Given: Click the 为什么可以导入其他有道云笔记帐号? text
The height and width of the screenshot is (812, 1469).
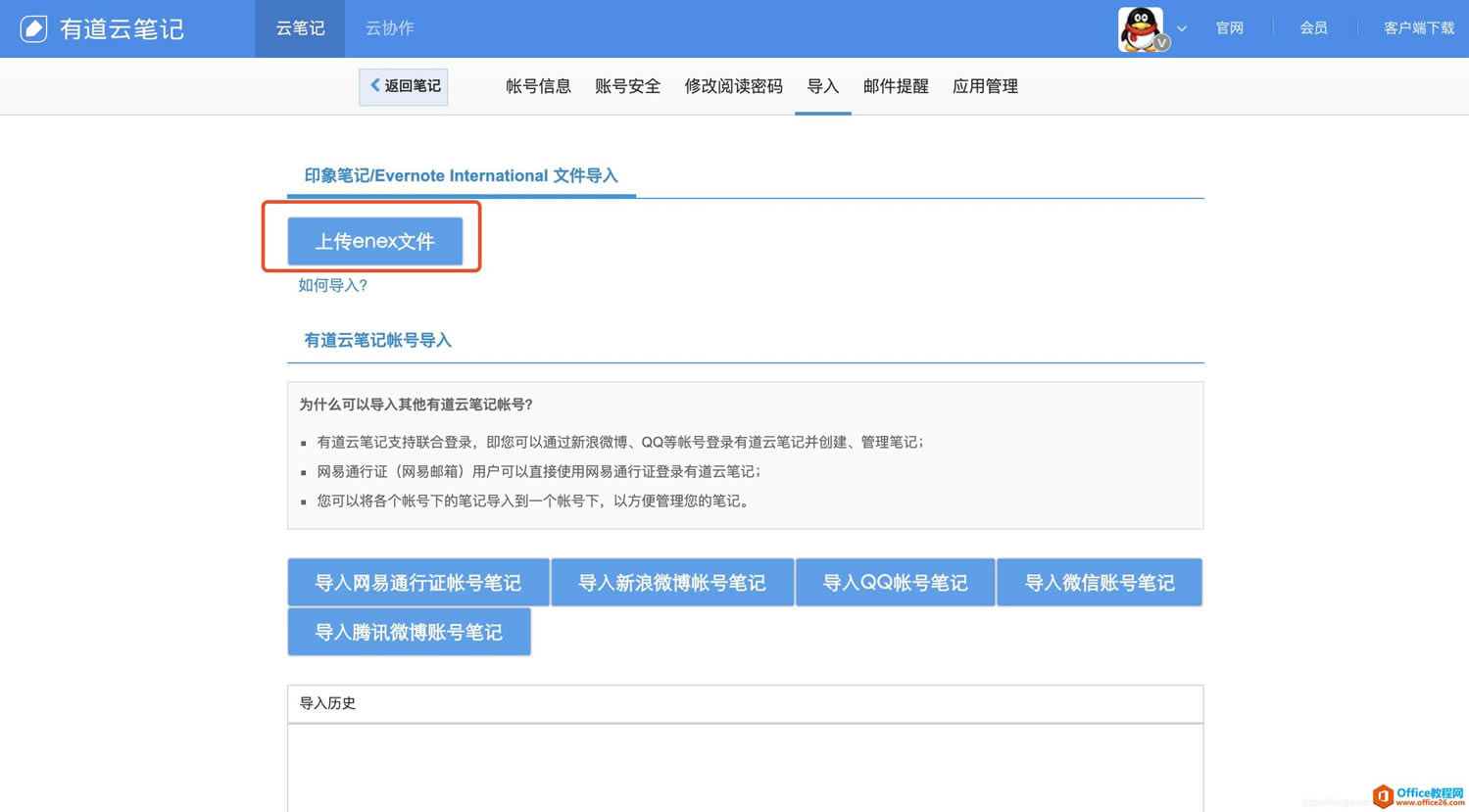Looking at the screenshot, I should point(416,405).
